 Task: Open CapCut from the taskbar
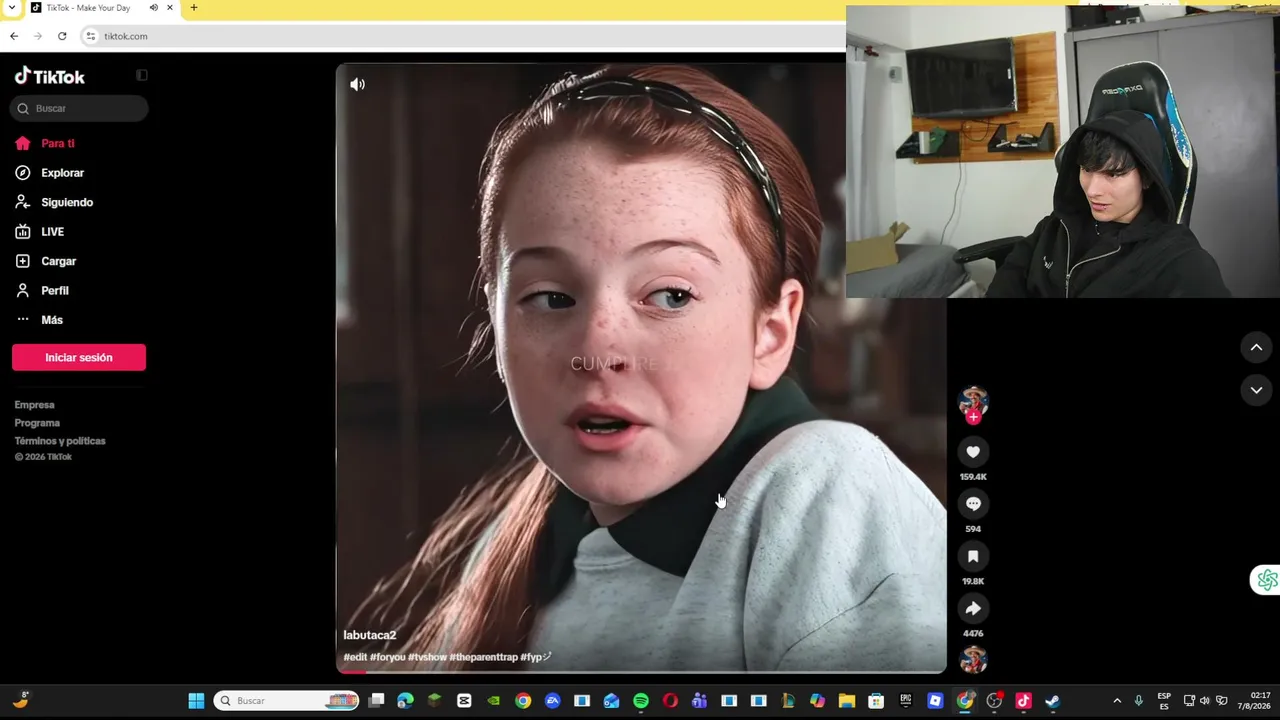[x=464, y=701]
